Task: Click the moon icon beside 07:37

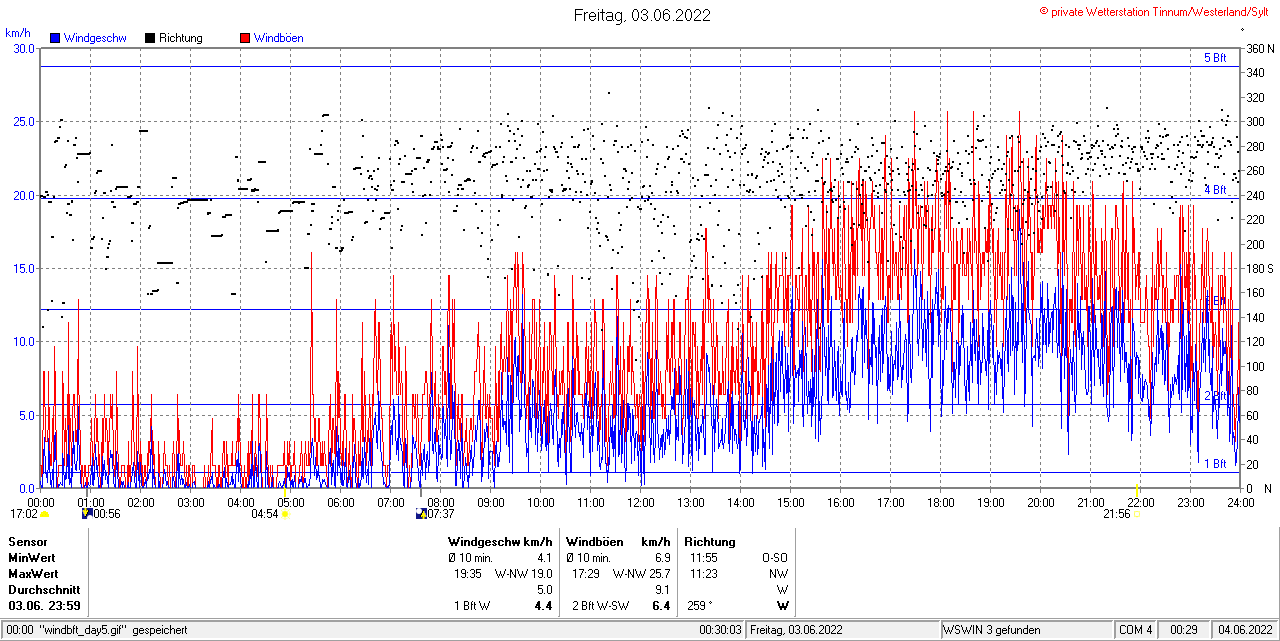Action: point(421,514)
